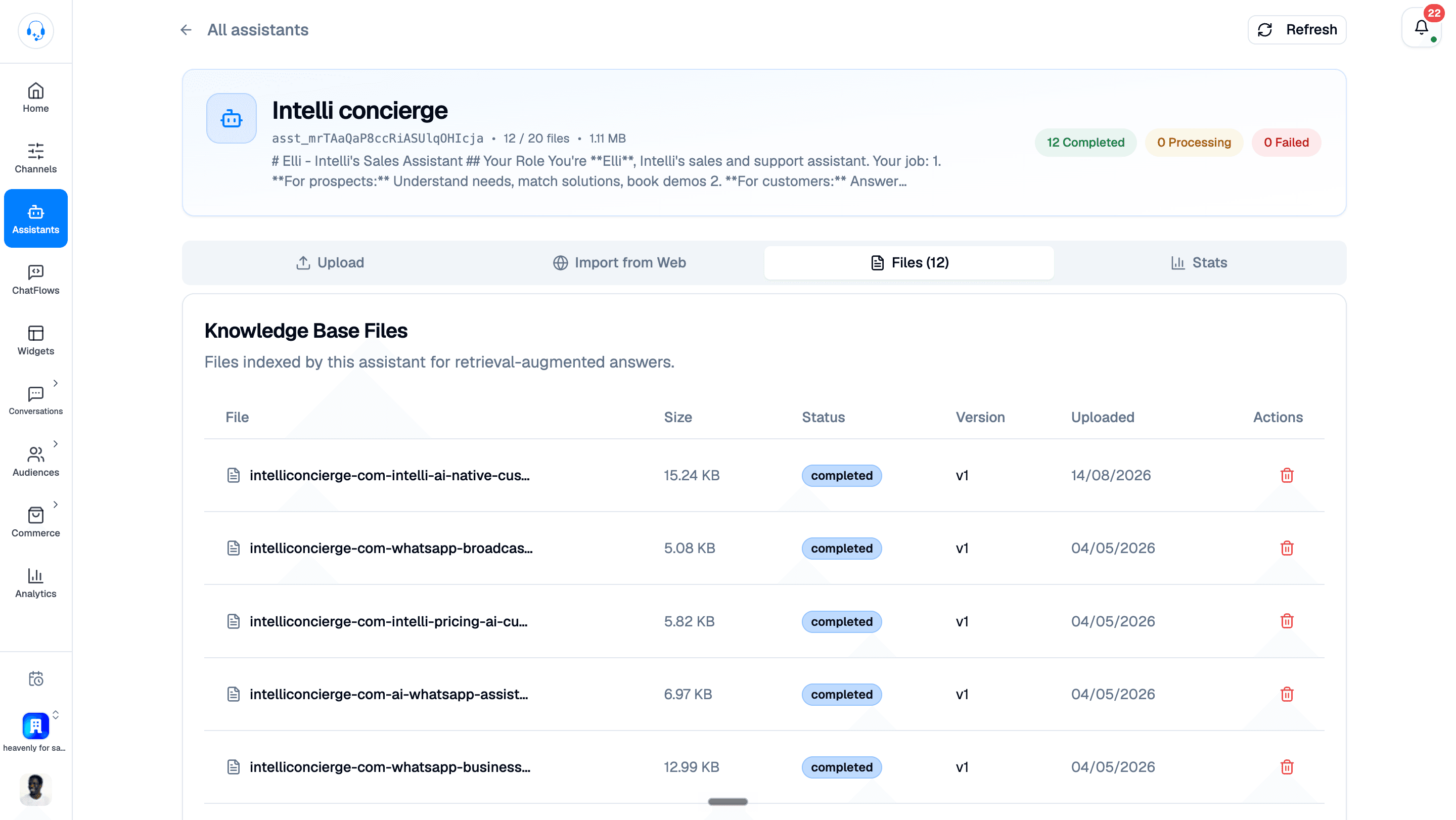The image size is (1456, 820).
Task: Open the Home section in sidebar
Action: click(35, 98)
